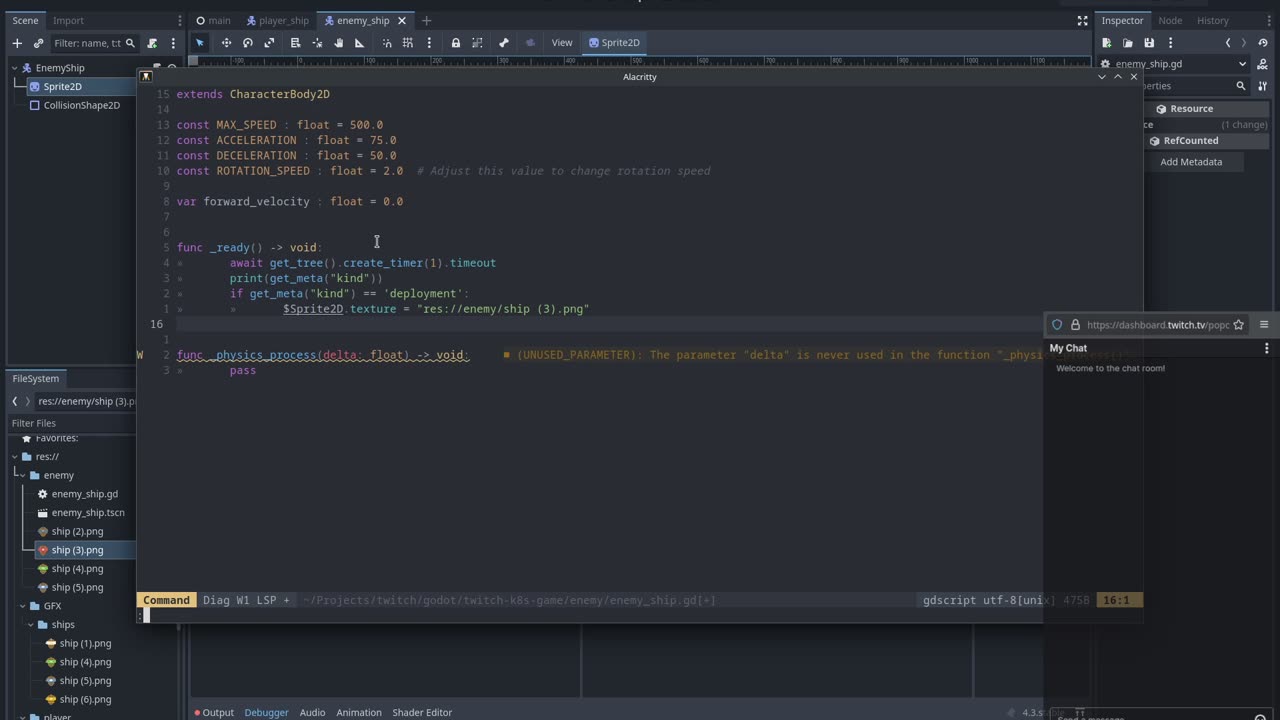Click the Add Metadata button
Image resolution: width=1280 pixels, height=720 pixels.
pos(1191,162)
